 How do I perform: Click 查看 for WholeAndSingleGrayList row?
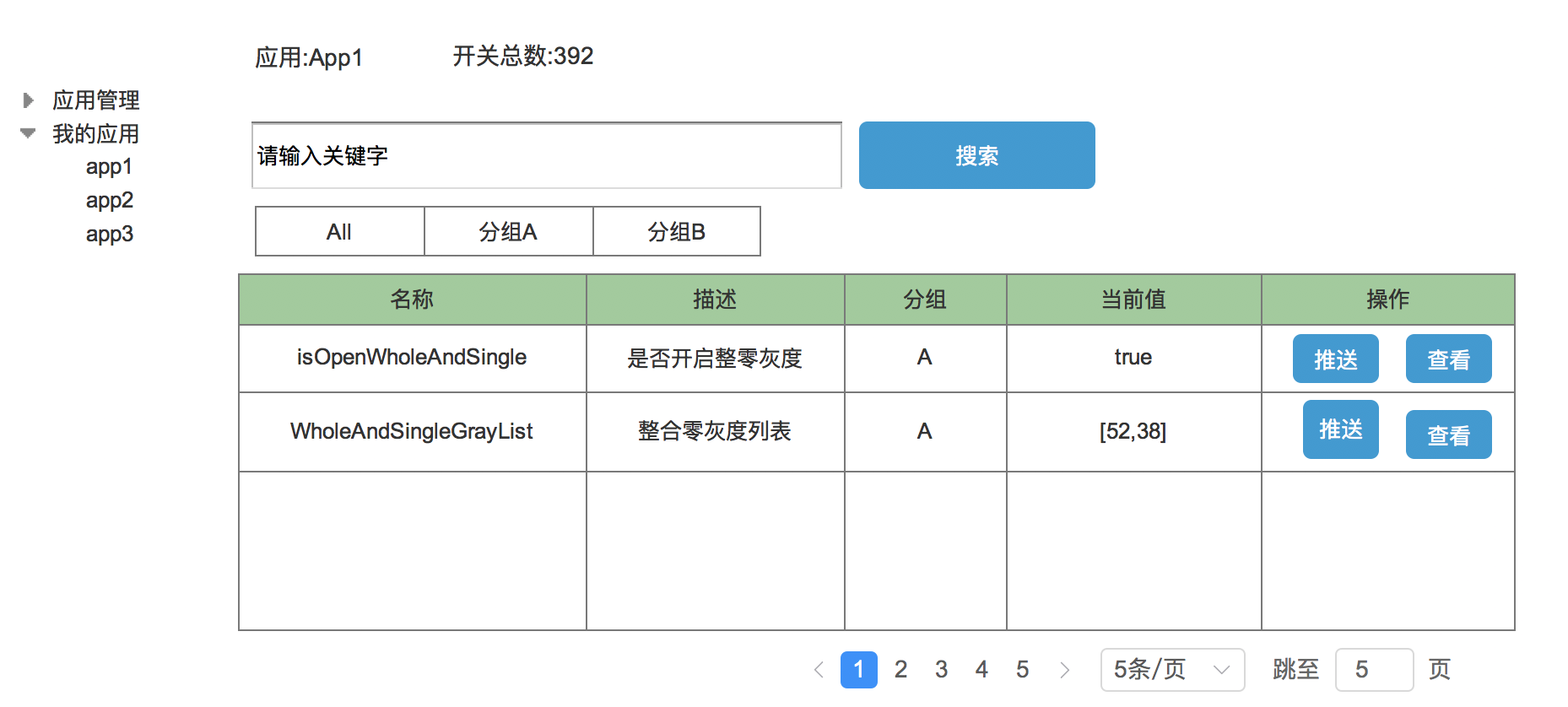pyautogui.click(x=1449, y=434)
